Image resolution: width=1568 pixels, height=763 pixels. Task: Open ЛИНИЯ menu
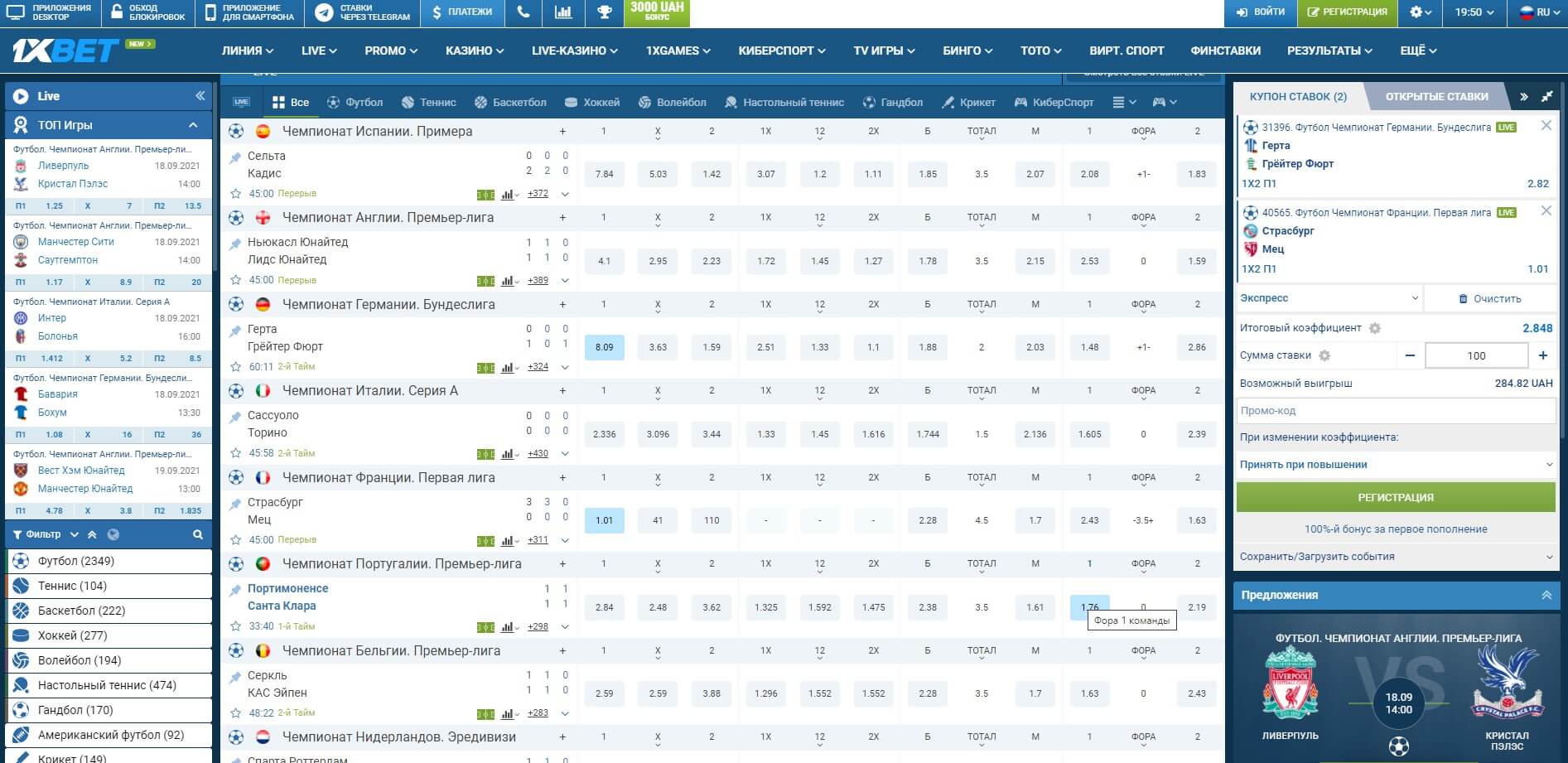(247, 51)
